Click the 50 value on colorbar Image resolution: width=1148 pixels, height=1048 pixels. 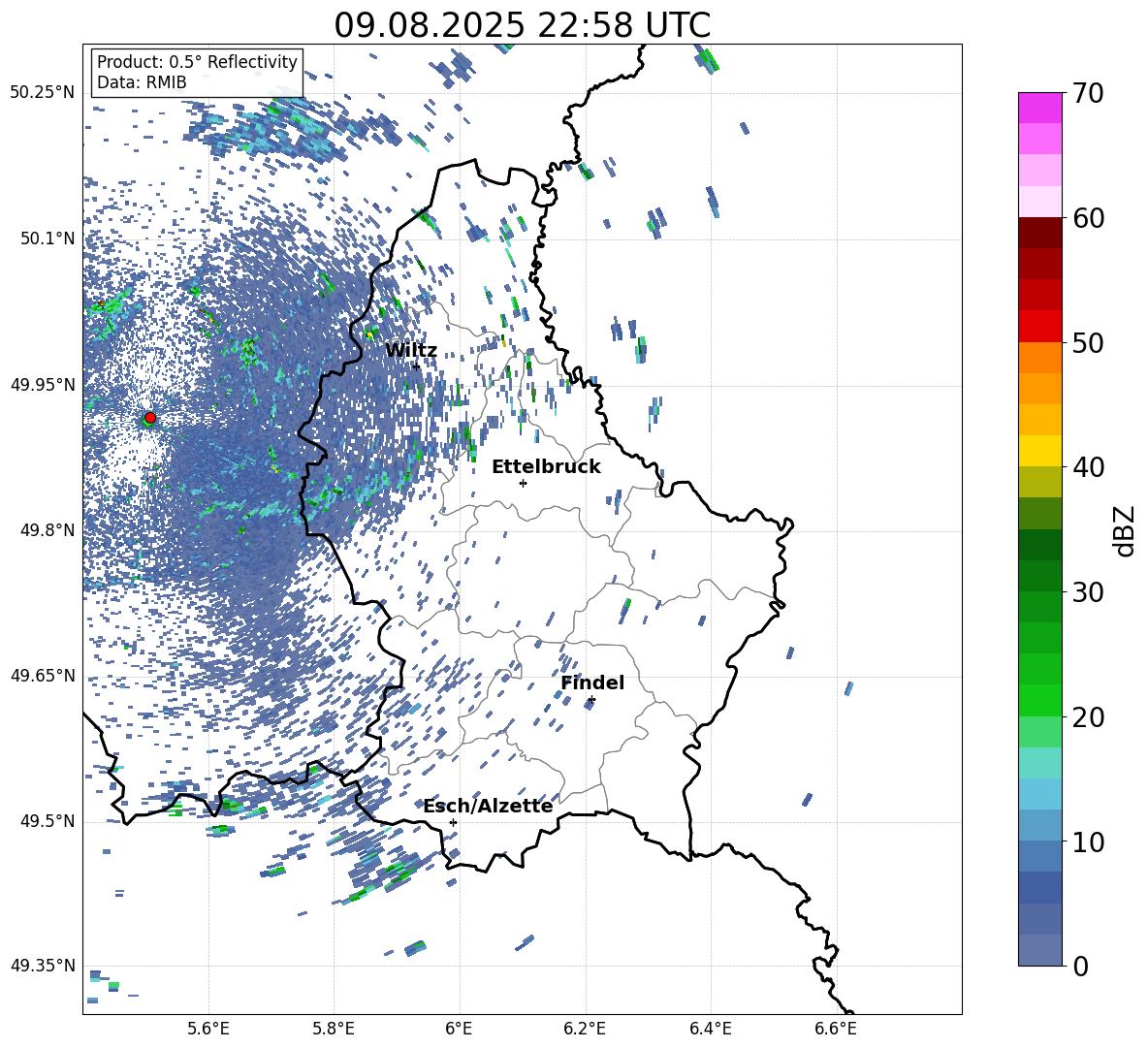pos(1088,343)
